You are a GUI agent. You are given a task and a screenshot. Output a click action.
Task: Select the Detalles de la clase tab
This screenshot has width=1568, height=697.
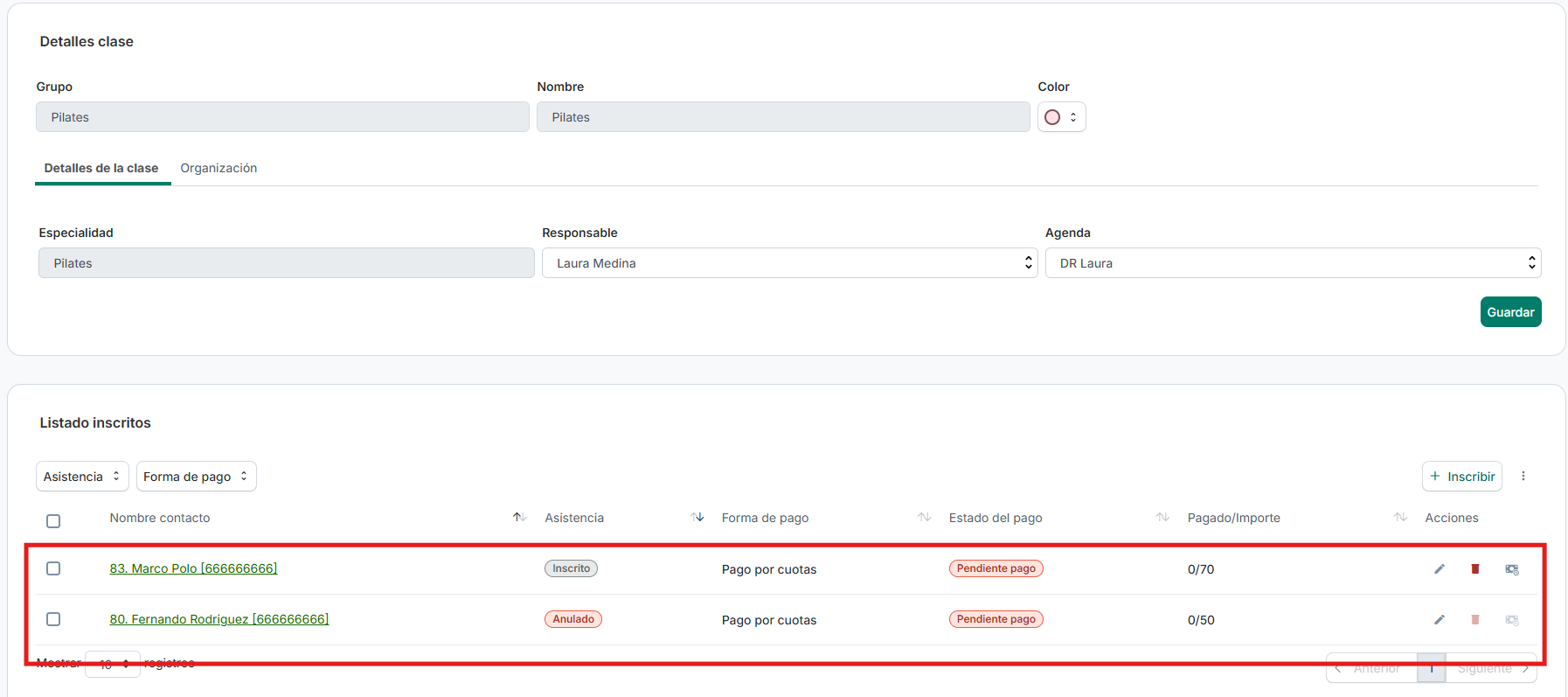click(x=101, y=168)
